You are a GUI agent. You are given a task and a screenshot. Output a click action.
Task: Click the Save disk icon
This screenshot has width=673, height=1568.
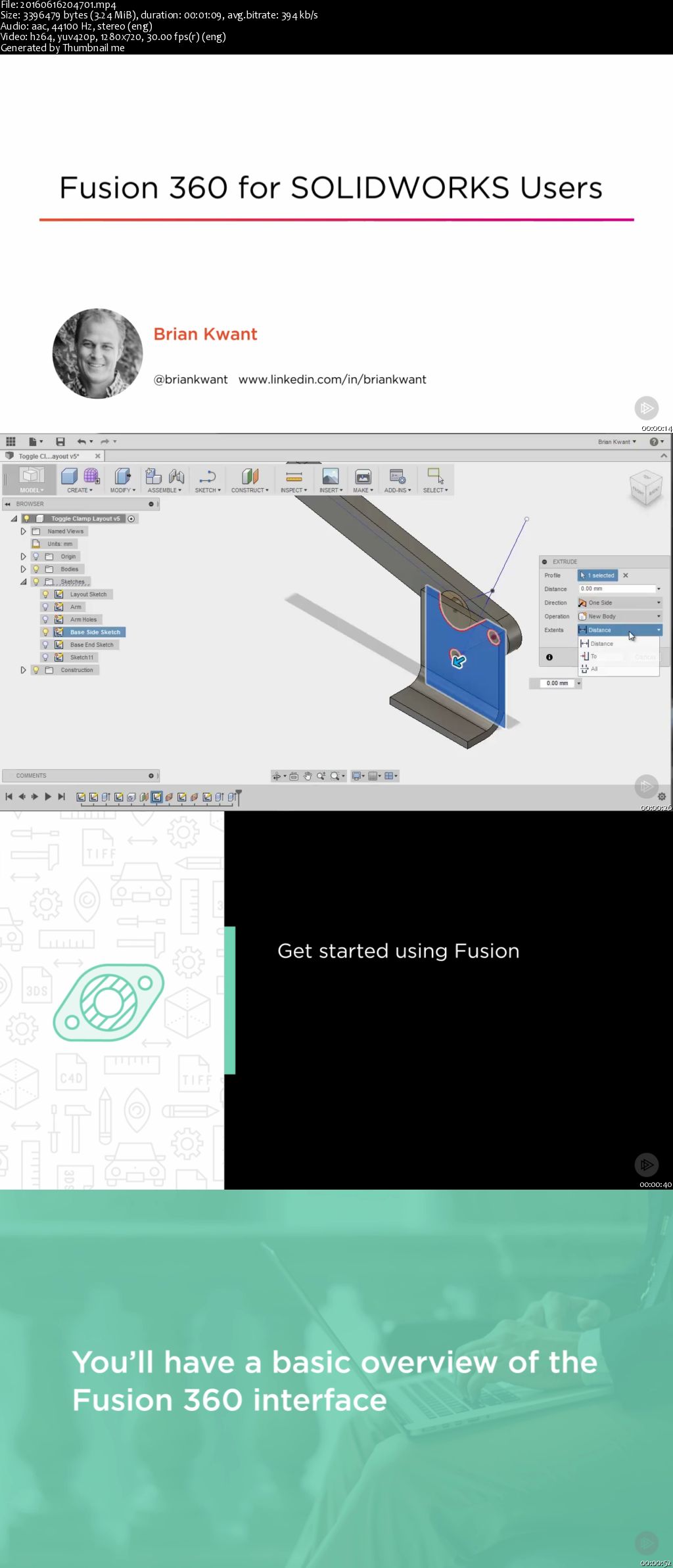click(60, 441)
